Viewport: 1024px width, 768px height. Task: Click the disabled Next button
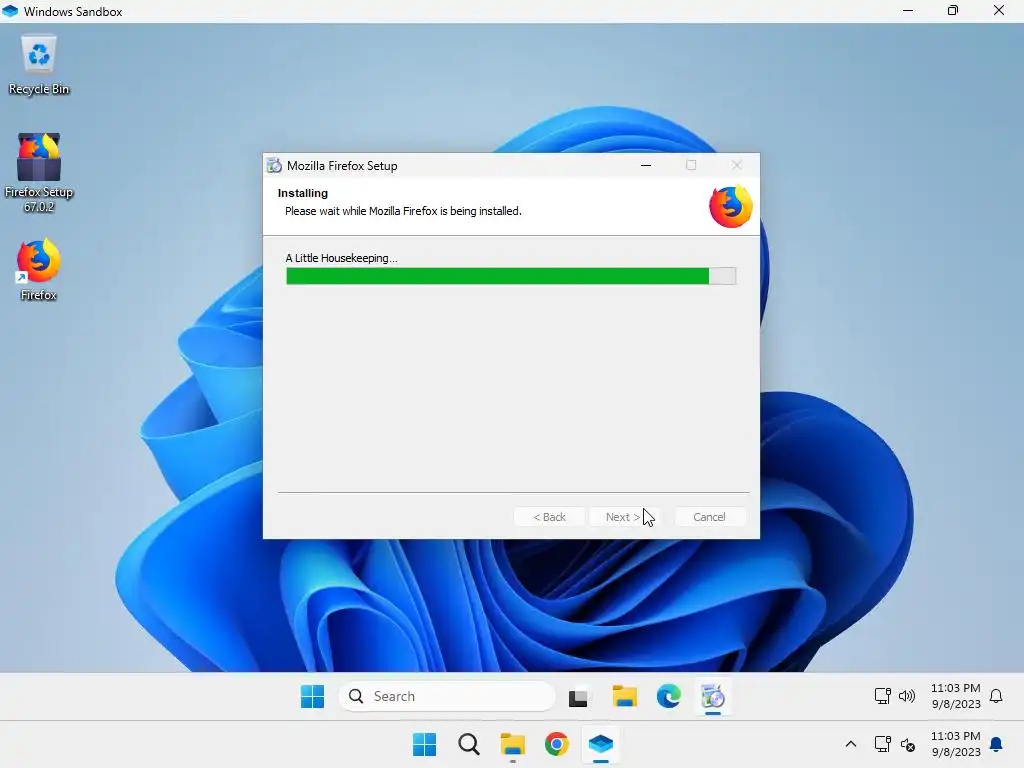click(623, 517)
